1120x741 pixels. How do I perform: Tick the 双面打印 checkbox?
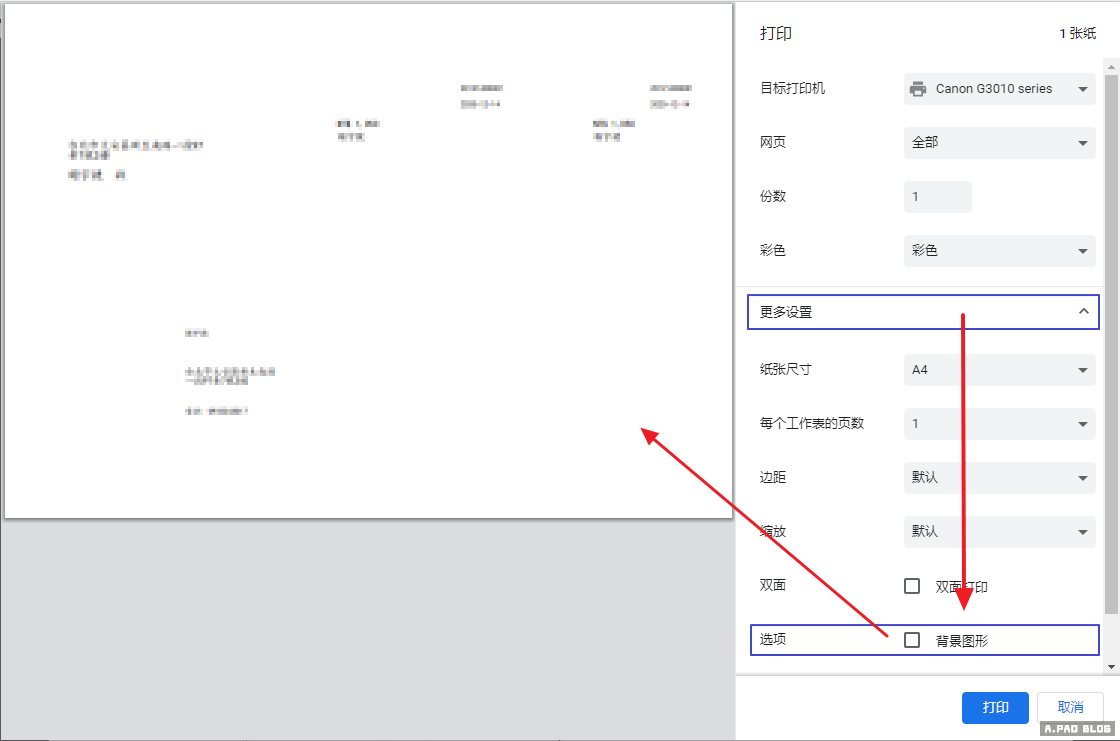(x=912, y=586)
